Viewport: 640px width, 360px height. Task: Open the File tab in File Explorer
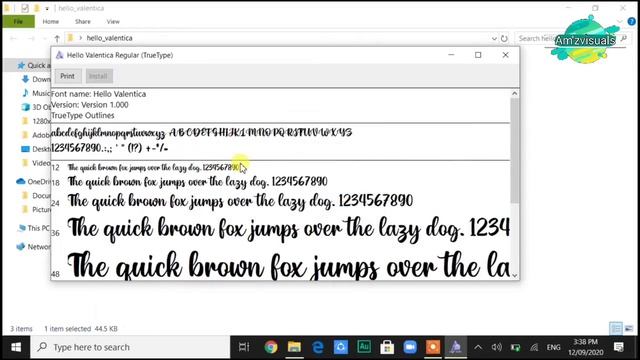click(18, 22)
